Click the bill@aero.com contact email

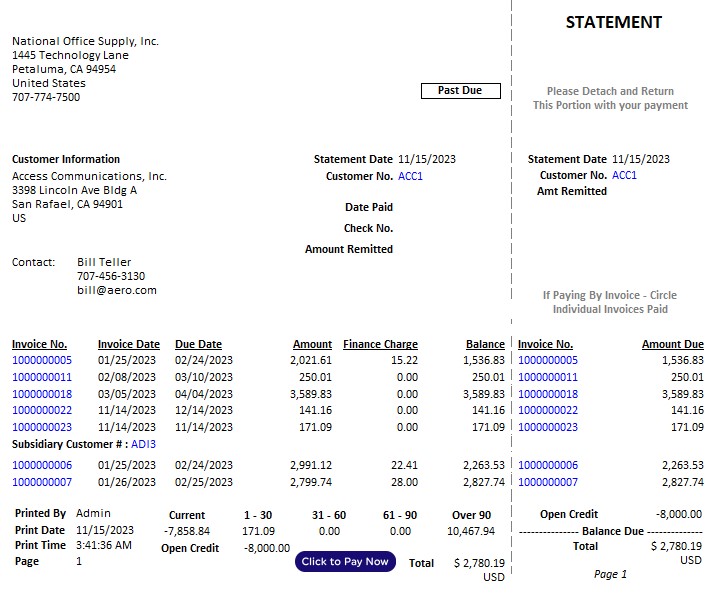click(x=117, y=290)
